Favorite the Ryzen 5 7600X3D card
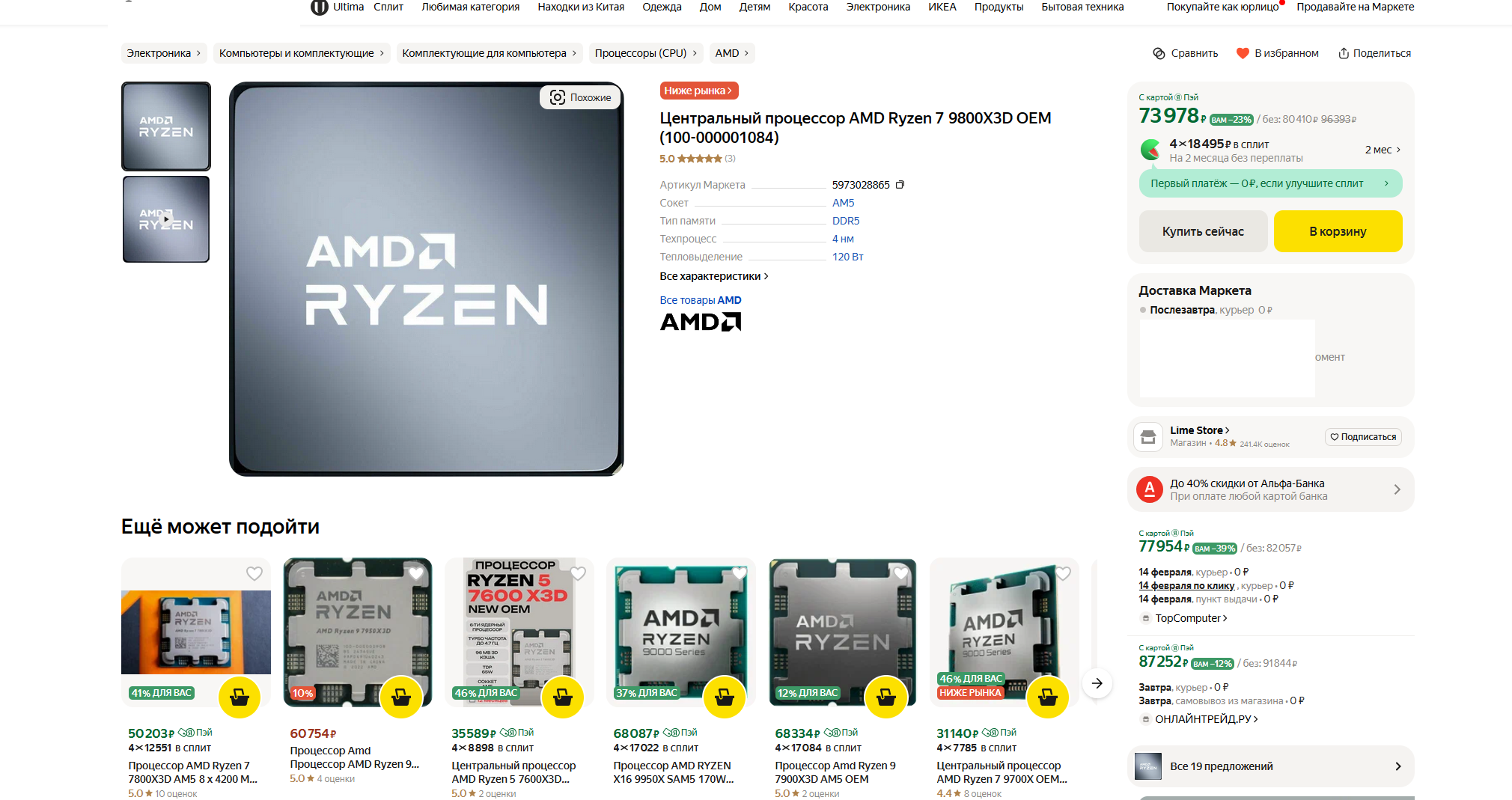The width and height of the screenshot is (1512, 800). (578, 573)
